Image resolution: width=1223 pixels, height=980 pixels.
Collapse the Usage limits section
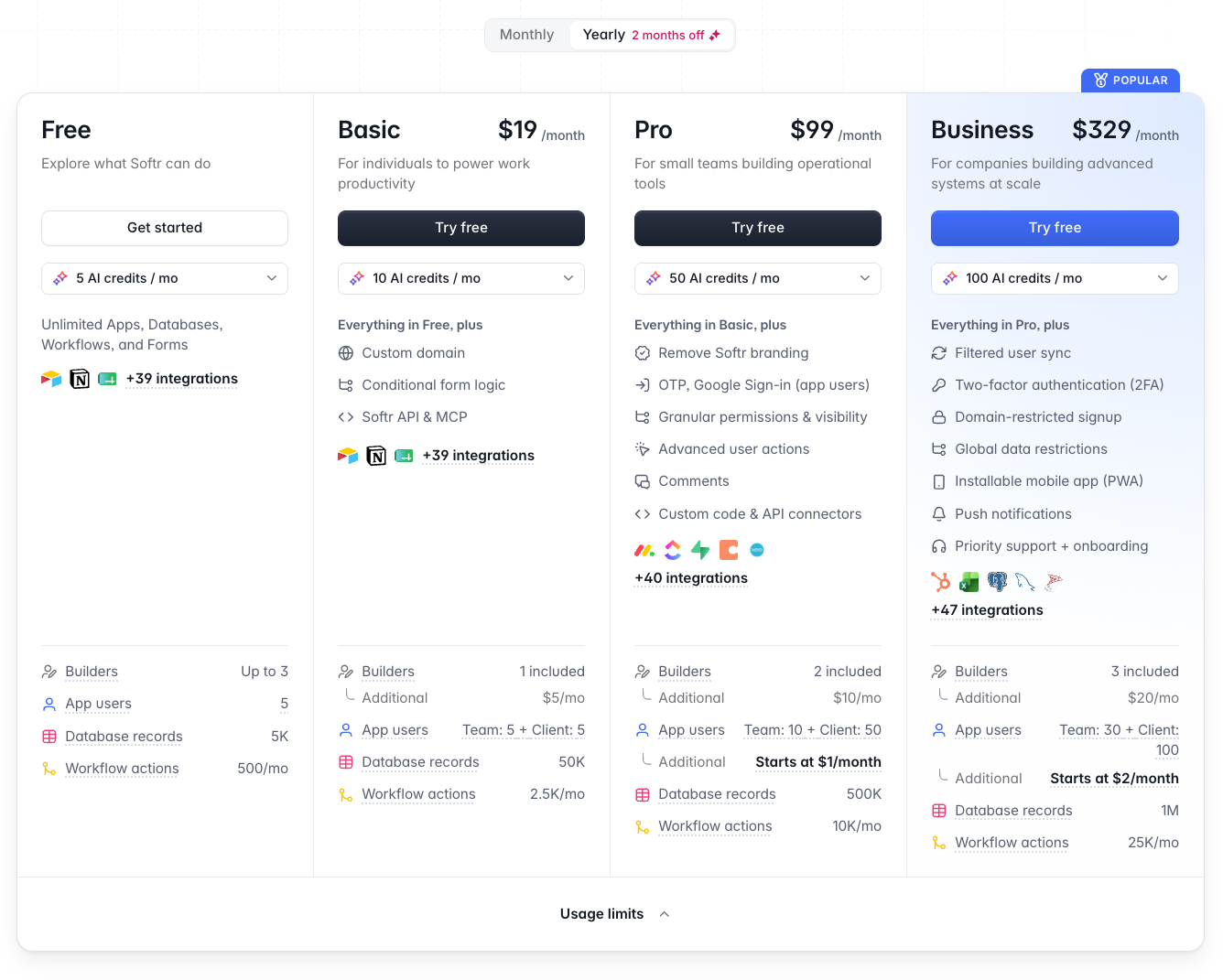tap(615, 914)
